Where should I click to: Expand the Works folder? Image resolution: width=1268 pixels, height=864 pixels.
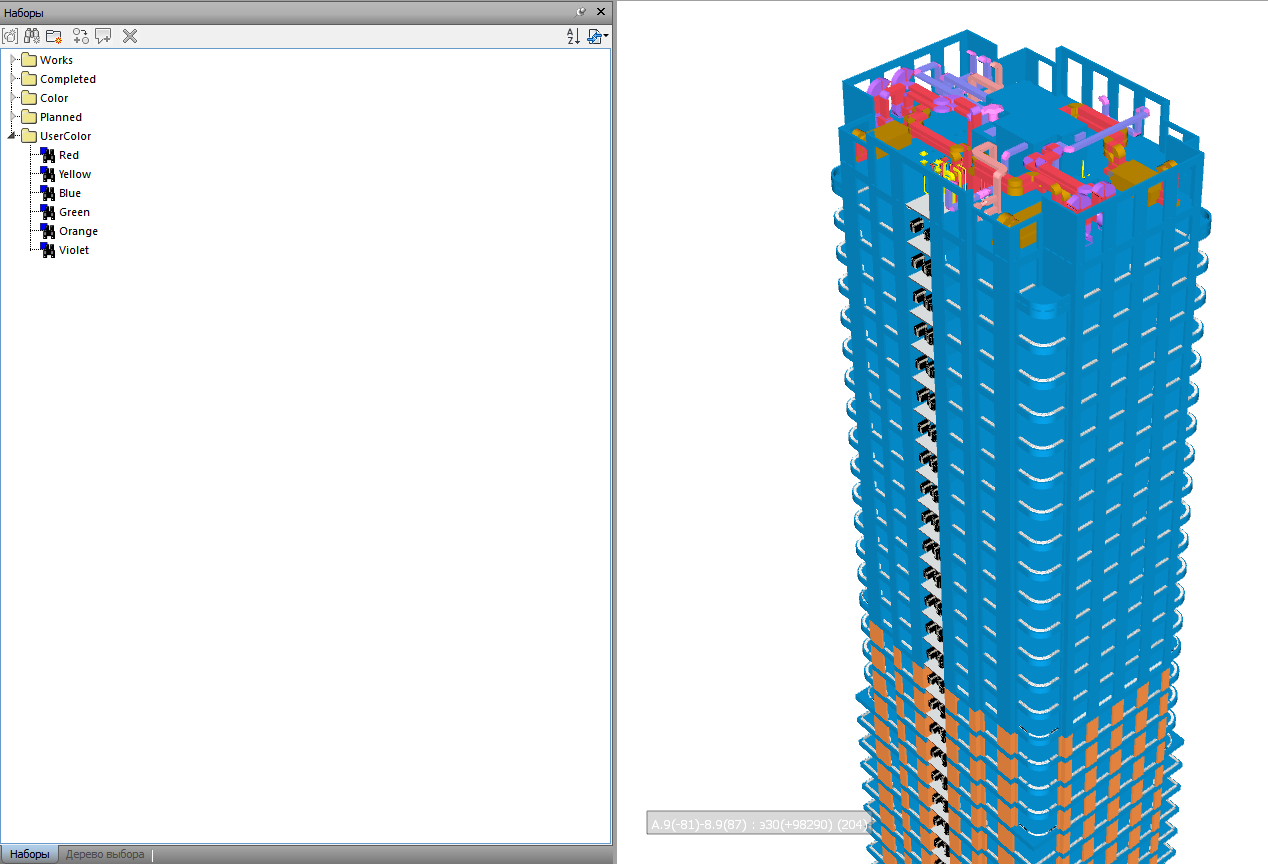13,60
